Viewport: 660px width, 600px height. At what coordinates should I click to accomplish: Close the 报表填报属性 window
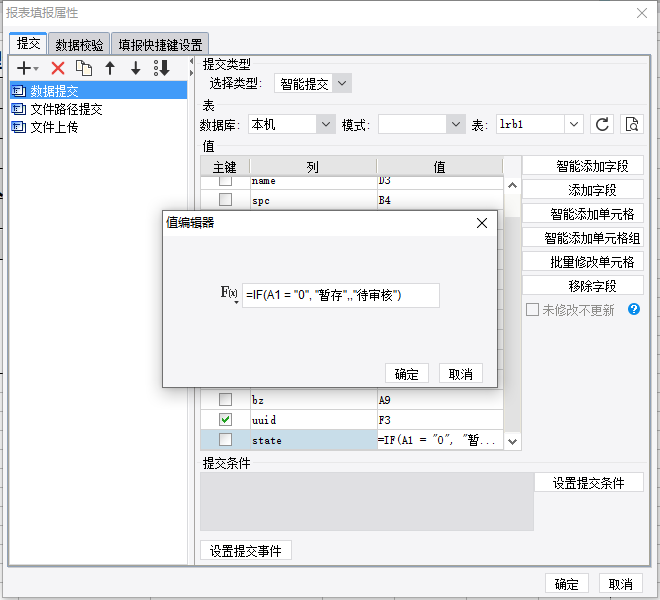pyautogui.click(x=641, y=13)
